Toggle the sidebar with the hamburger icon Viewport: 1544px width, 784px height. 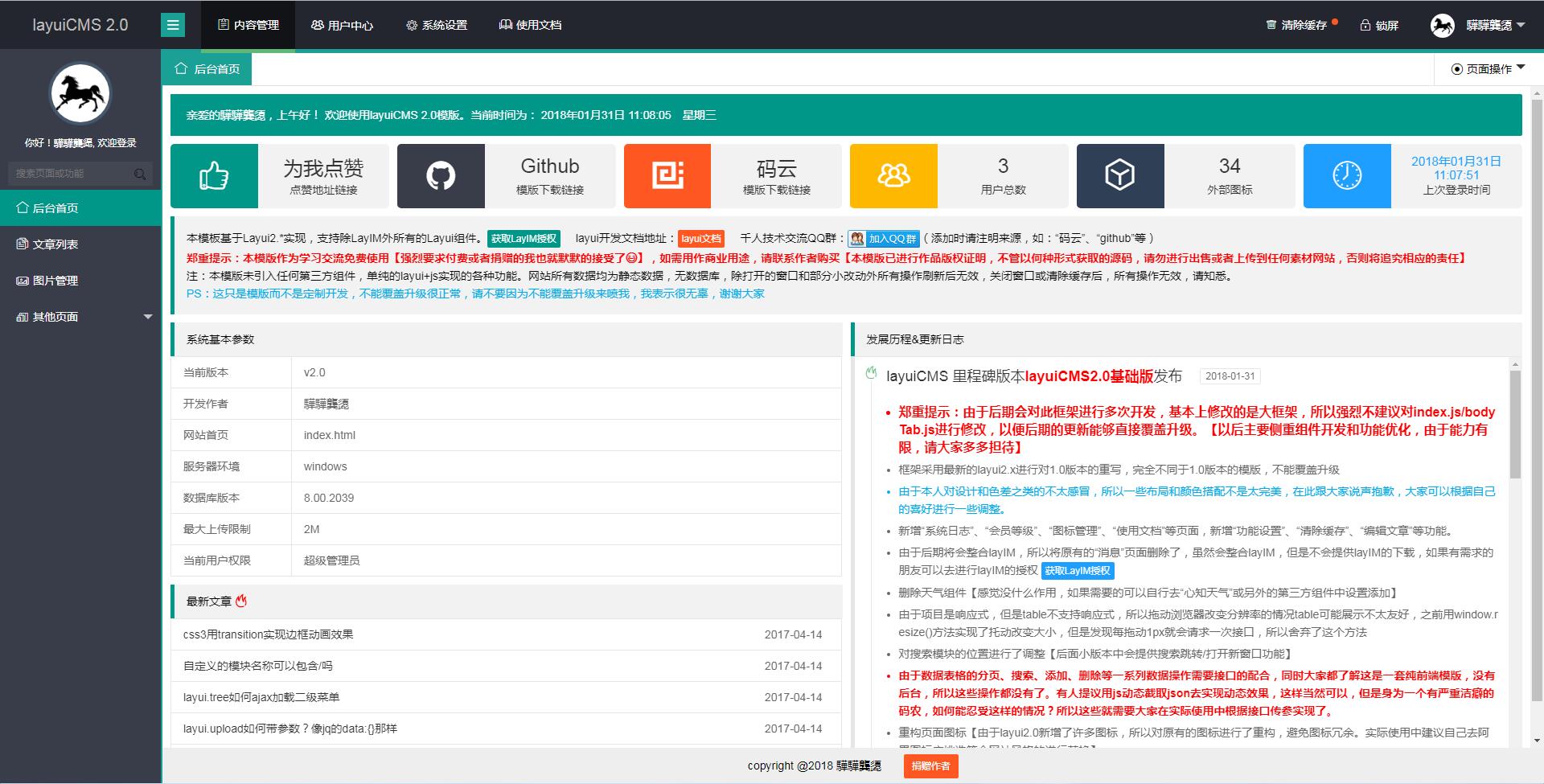[171, 25]
